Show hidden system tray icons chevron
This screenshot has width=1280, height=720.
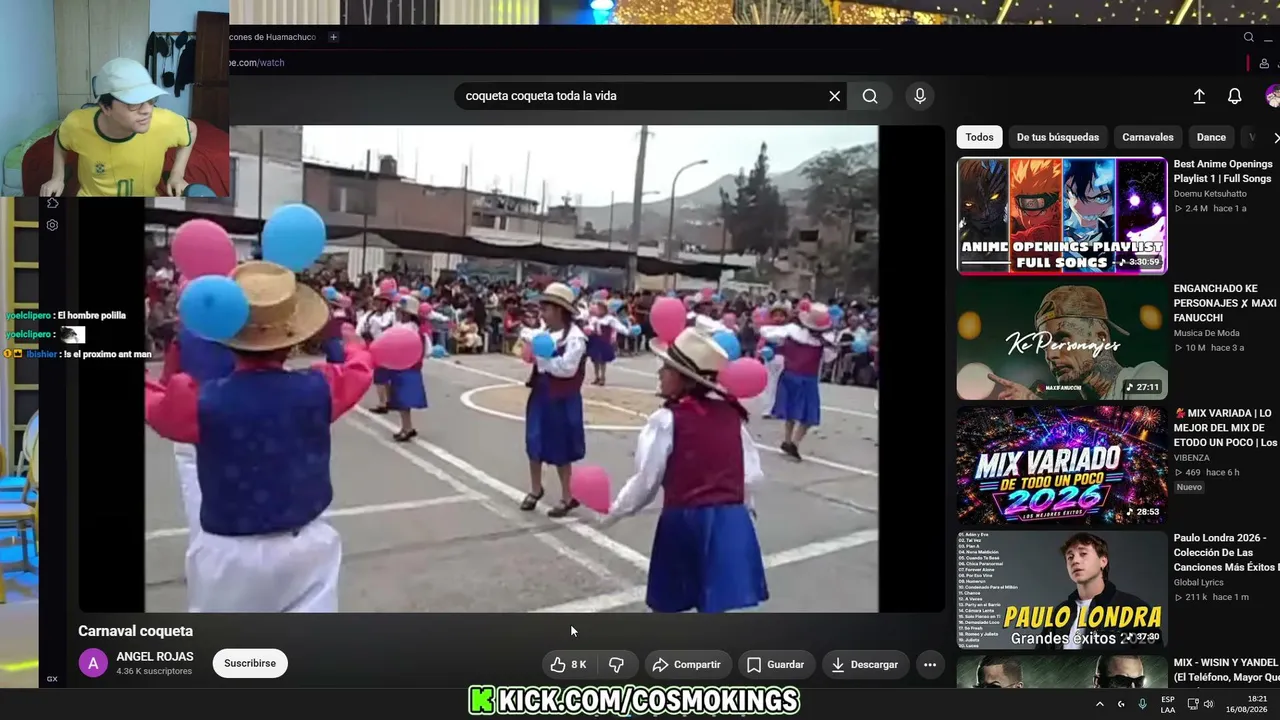(1100, 704)
